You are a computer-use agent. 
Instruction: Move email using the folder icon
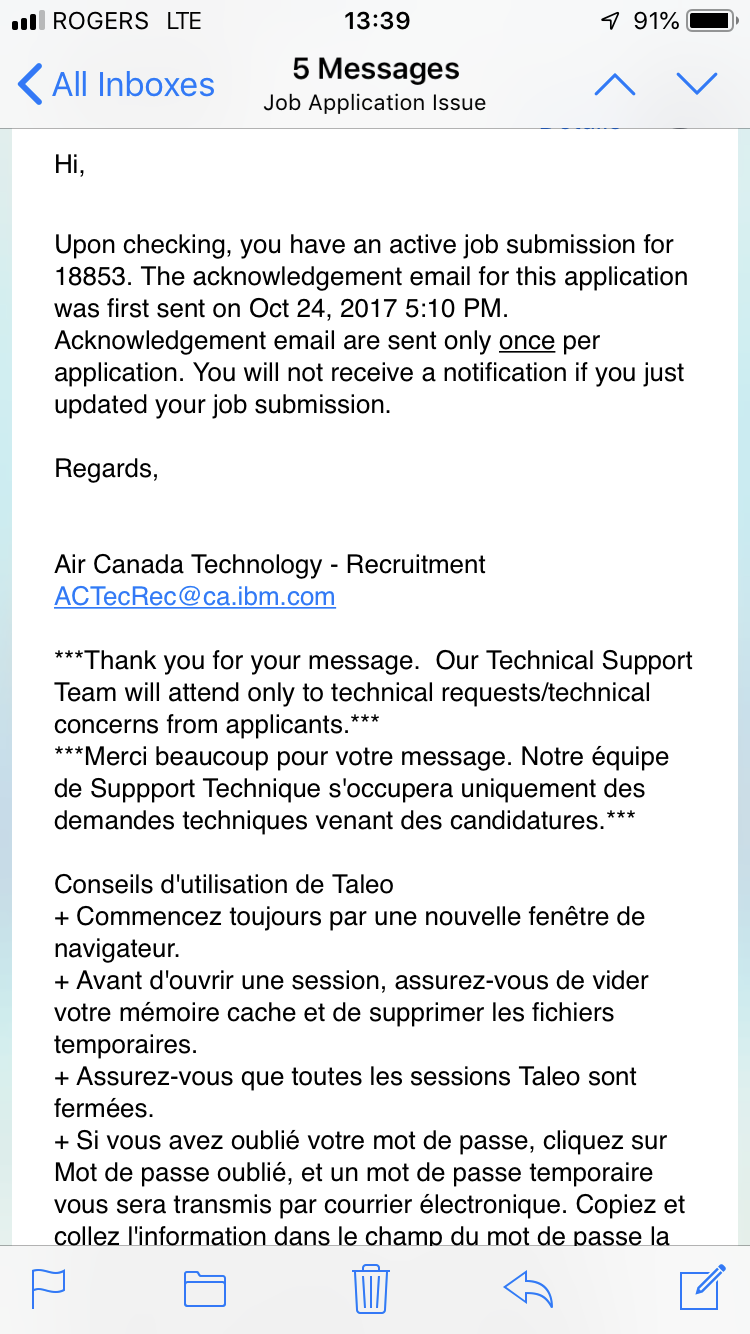pyautogui.click(x=205, y=1289)
